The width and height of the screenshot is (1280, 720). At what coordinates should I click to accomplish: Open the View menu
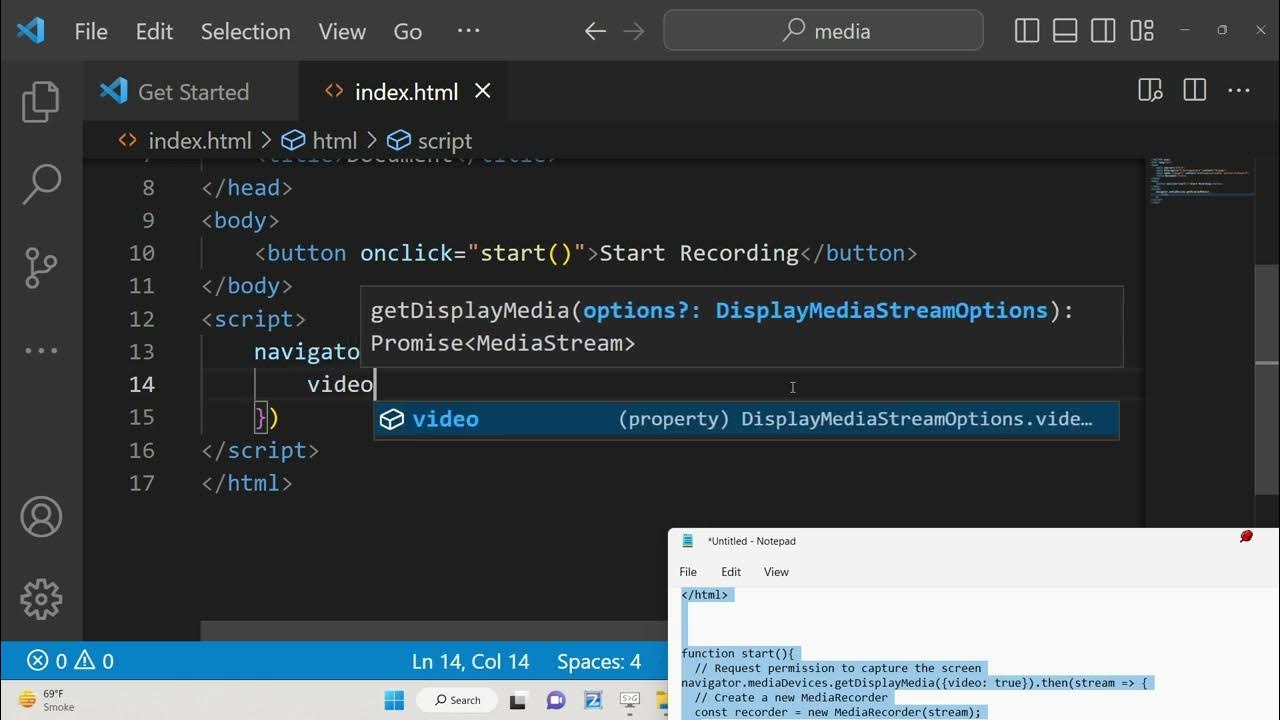pos(341,31)
